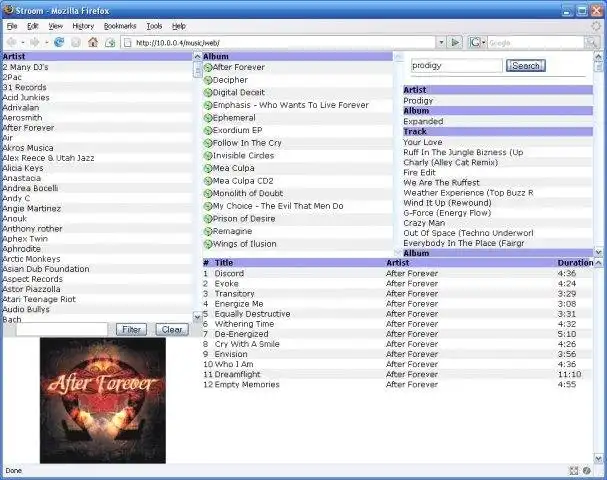Reload the page with the Refresh icon
Viewport: 607px width, 480px height.
click(59, 42)
